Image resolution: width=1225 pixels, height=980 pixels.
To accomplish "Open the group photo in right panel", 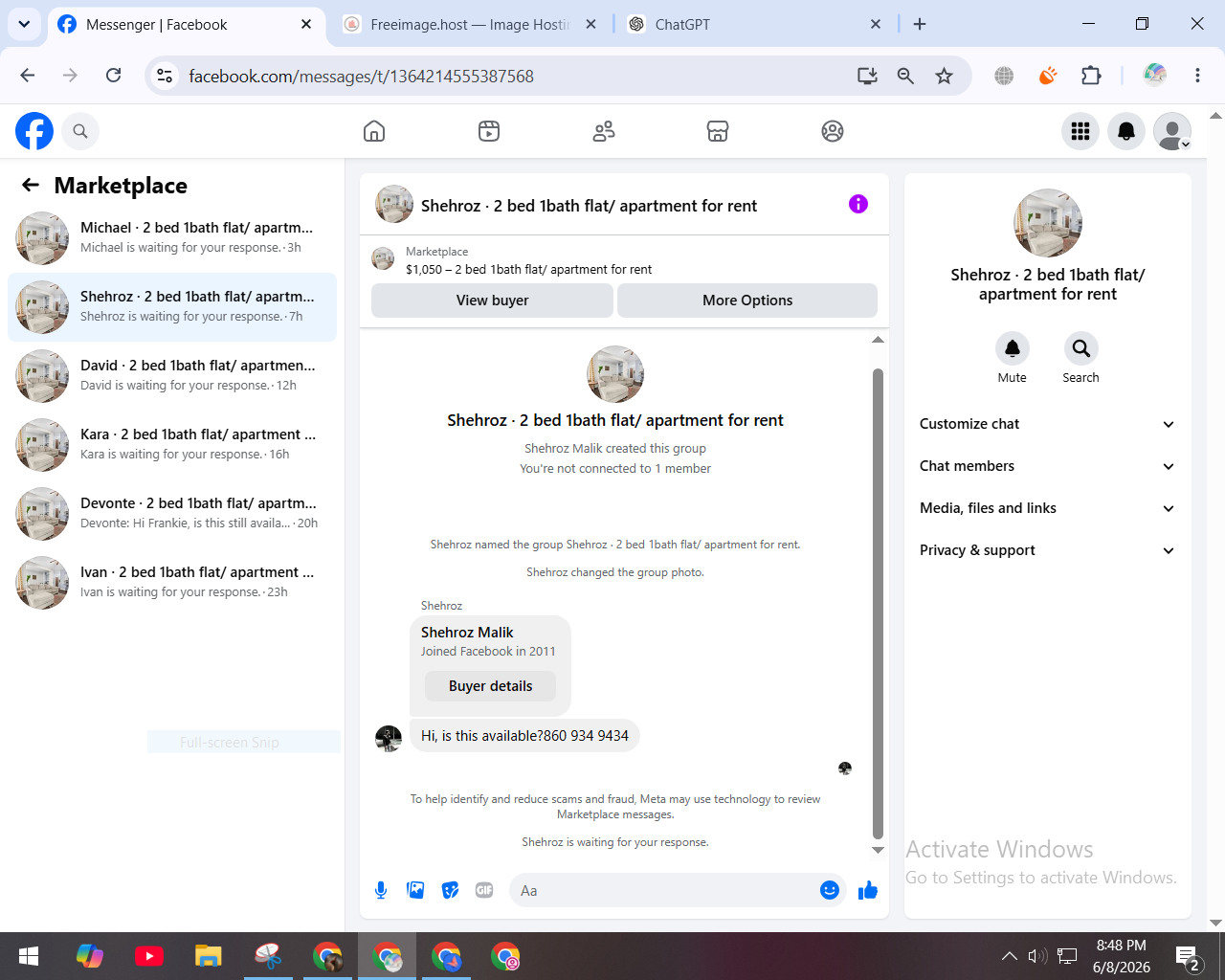I will click(x=1048, y=223).
